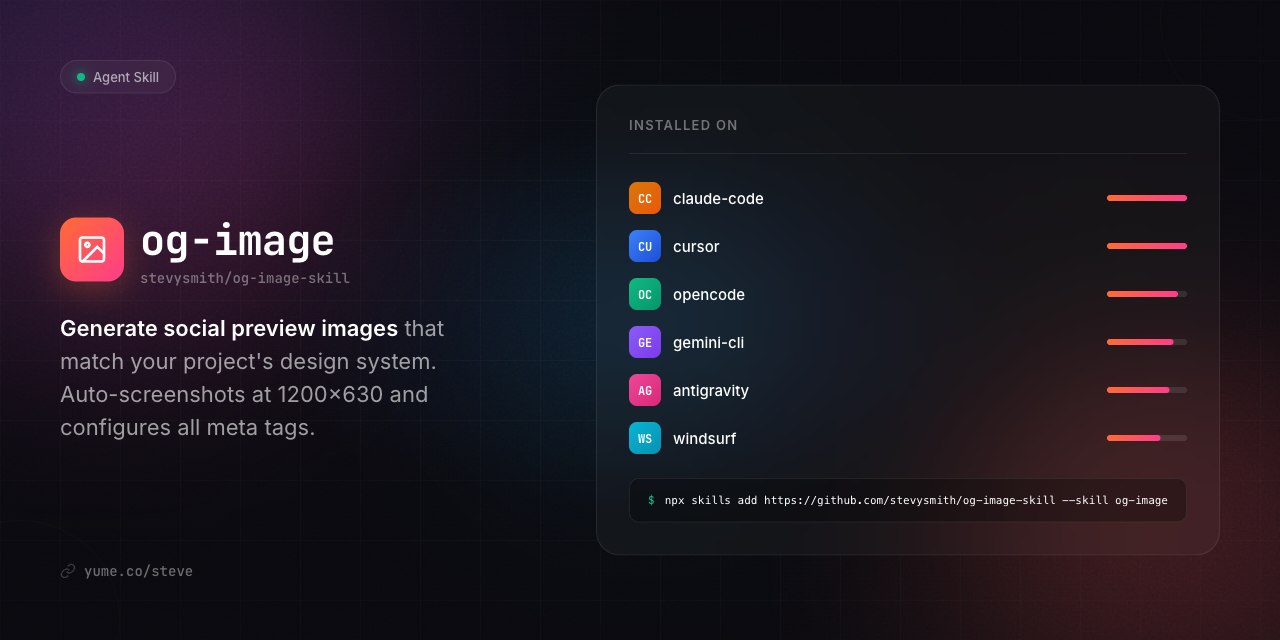Click the og-image picture app icon

pos(92,250)
